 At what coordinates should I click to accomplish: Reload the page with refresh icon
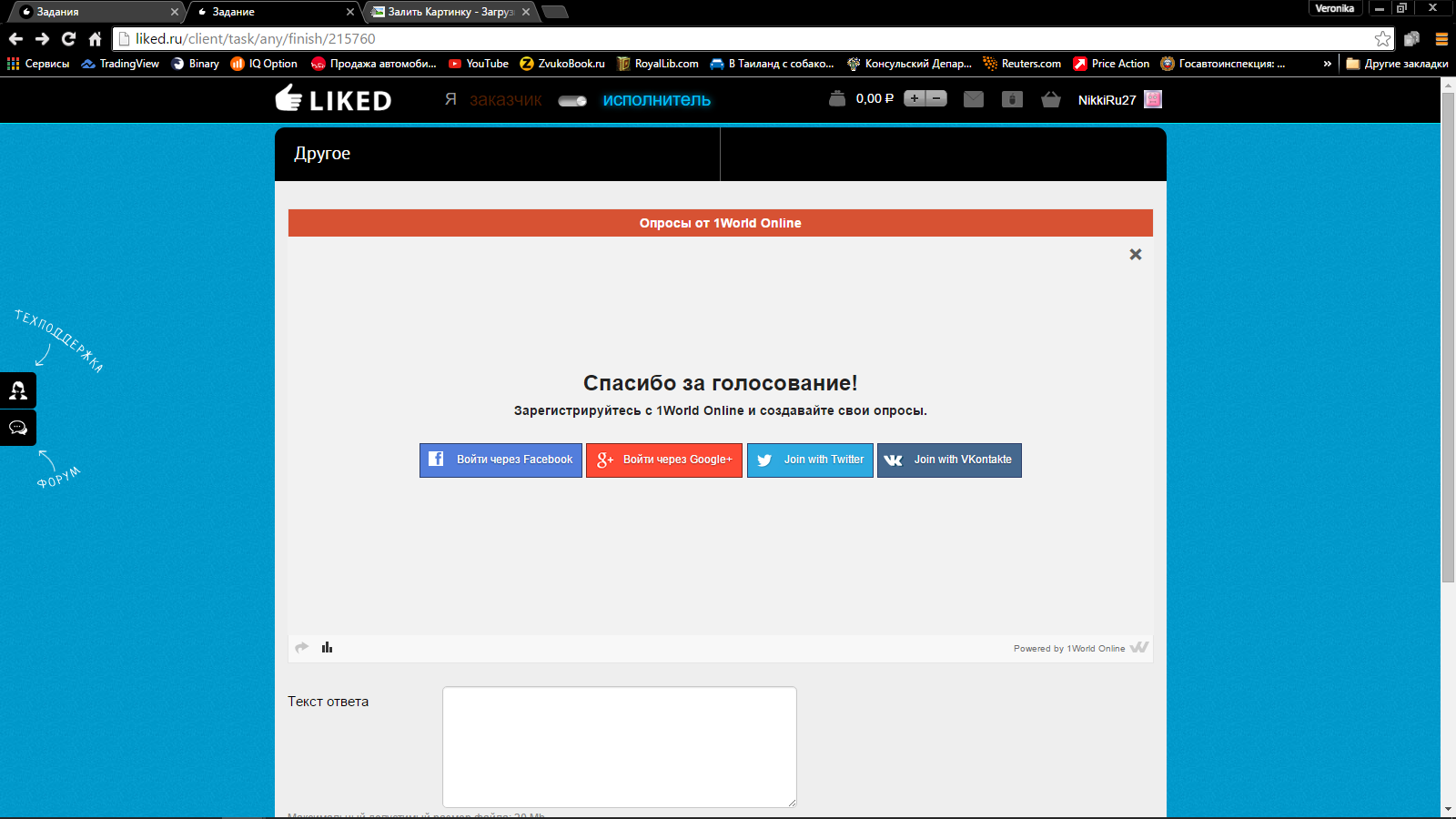[68, 38]
